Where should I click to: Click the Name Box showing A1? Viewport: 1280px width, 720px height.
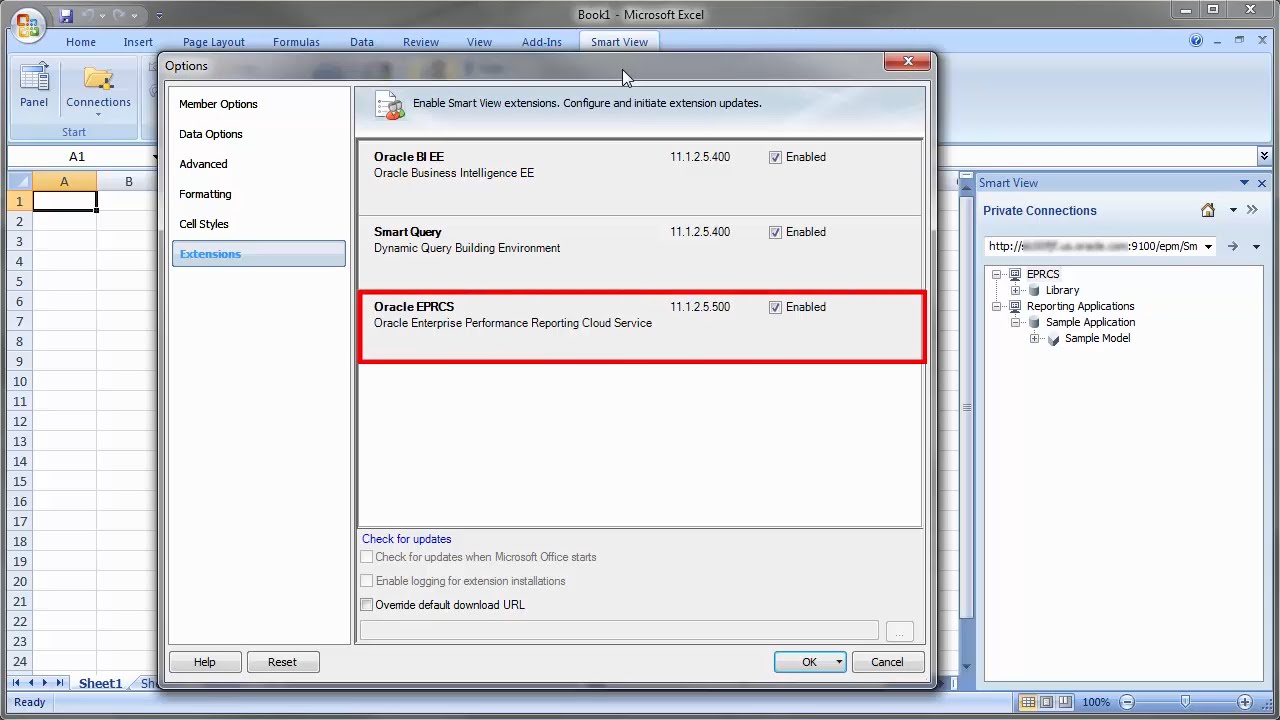[x=78, y=157]
